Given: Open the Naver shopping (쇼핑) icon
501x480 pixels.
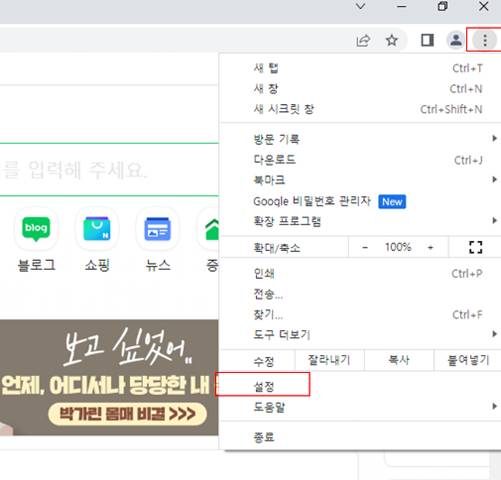Looking at the screenshot, I should (97, 229).
